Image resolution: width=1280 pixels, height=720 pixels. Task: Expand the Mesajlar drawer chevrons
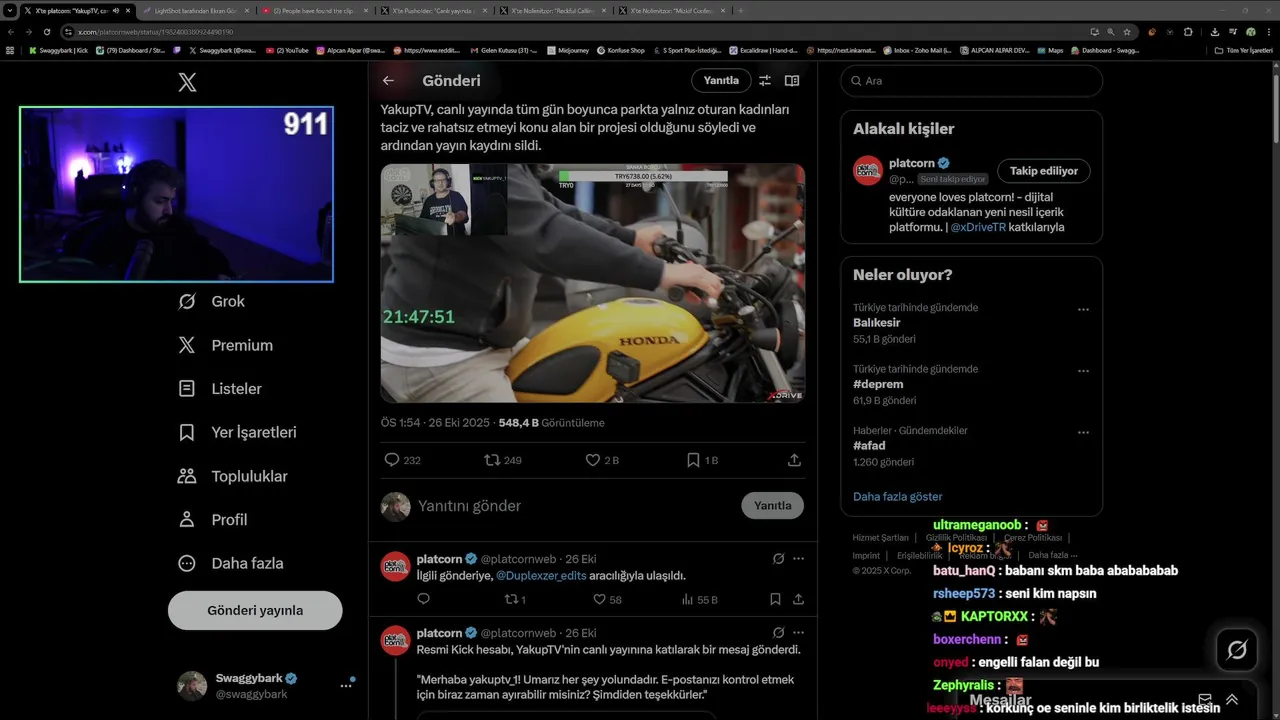pos(1232,700)
